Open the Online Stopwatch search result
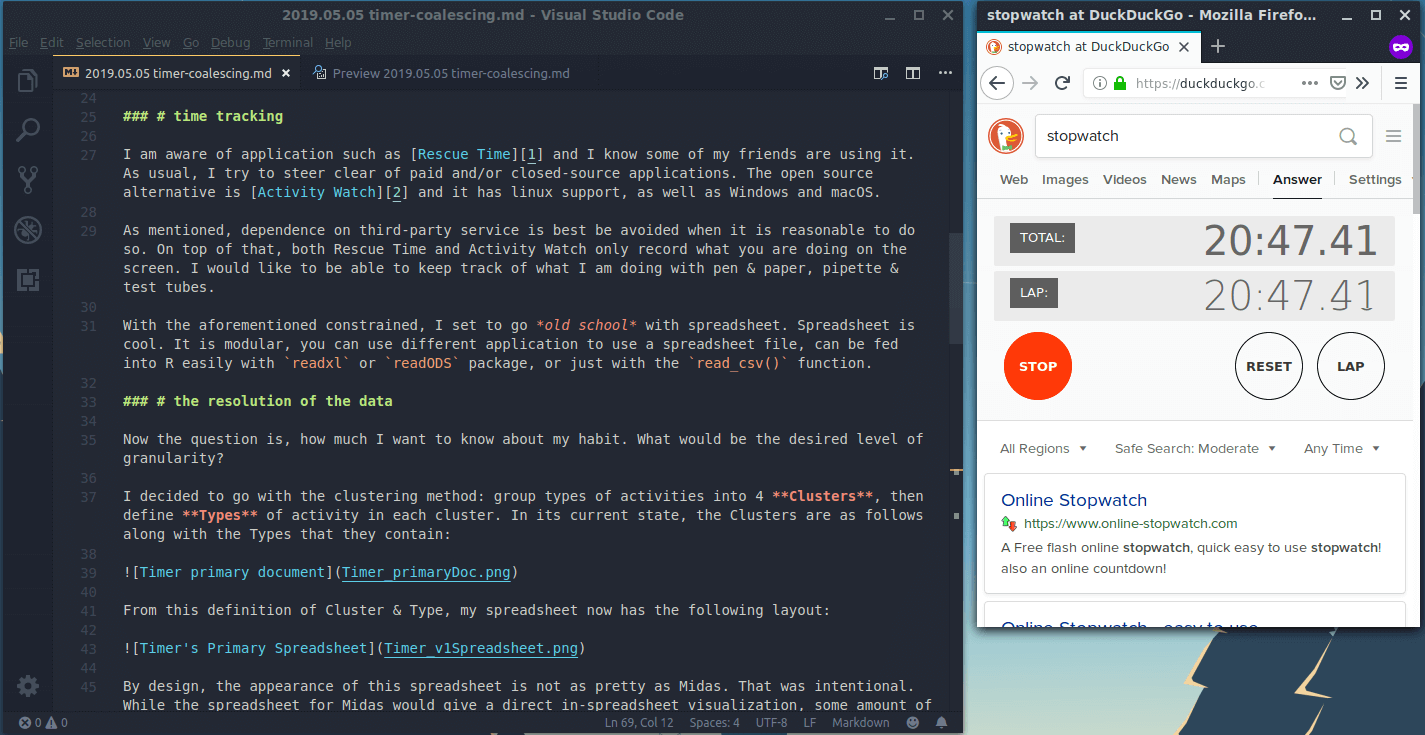Viewport: 1425px width, 735px height. click(1073, 500)
